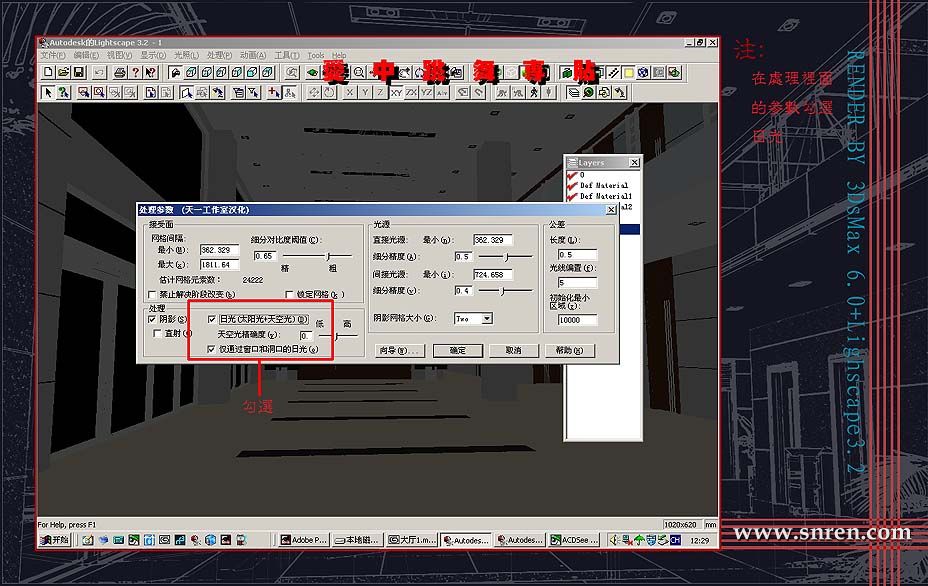Open the 文件(F) menu
928x586 pixels.
[53, 55]
